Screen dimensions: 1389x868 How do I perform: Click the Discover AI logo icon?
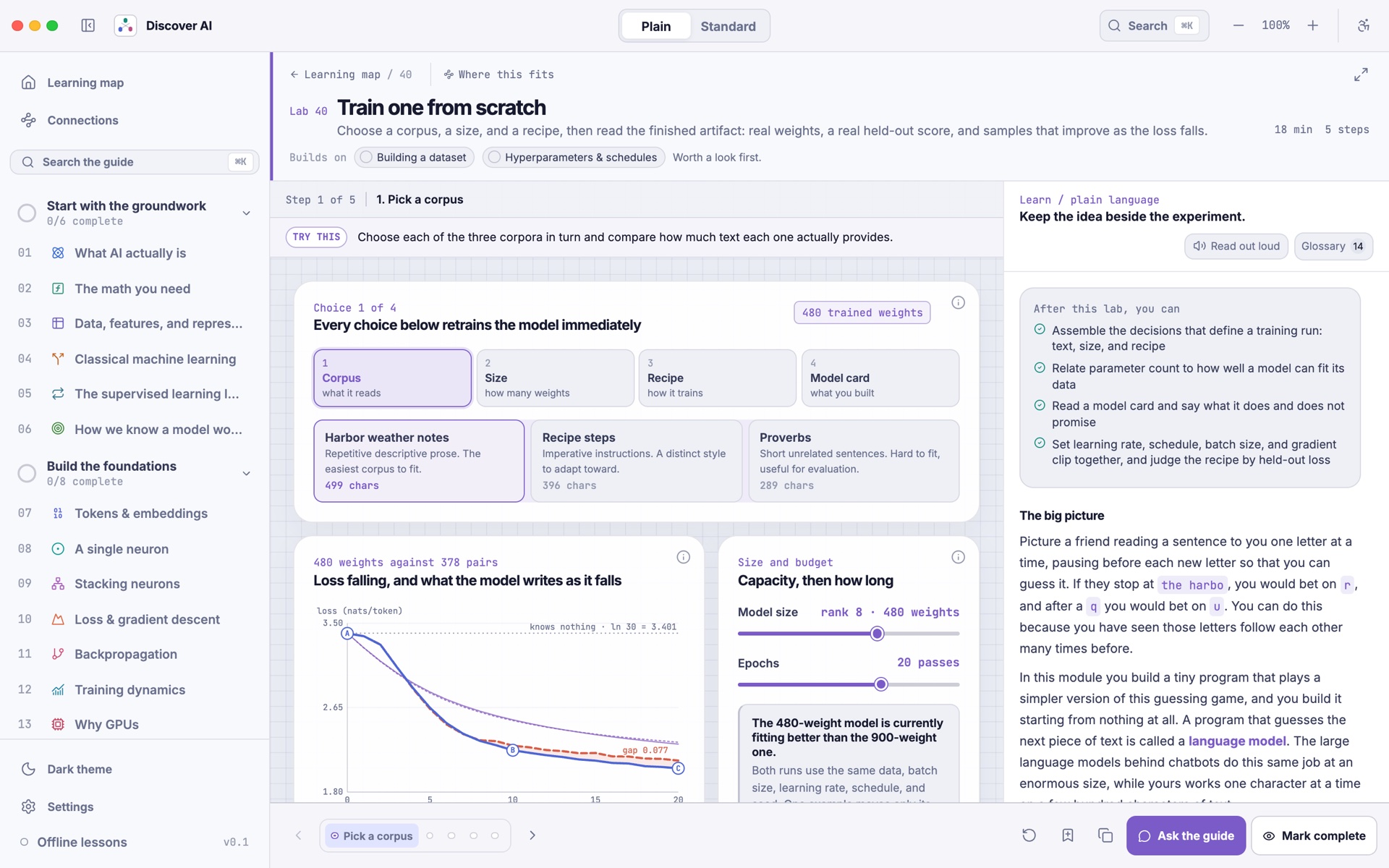point(125,26)
